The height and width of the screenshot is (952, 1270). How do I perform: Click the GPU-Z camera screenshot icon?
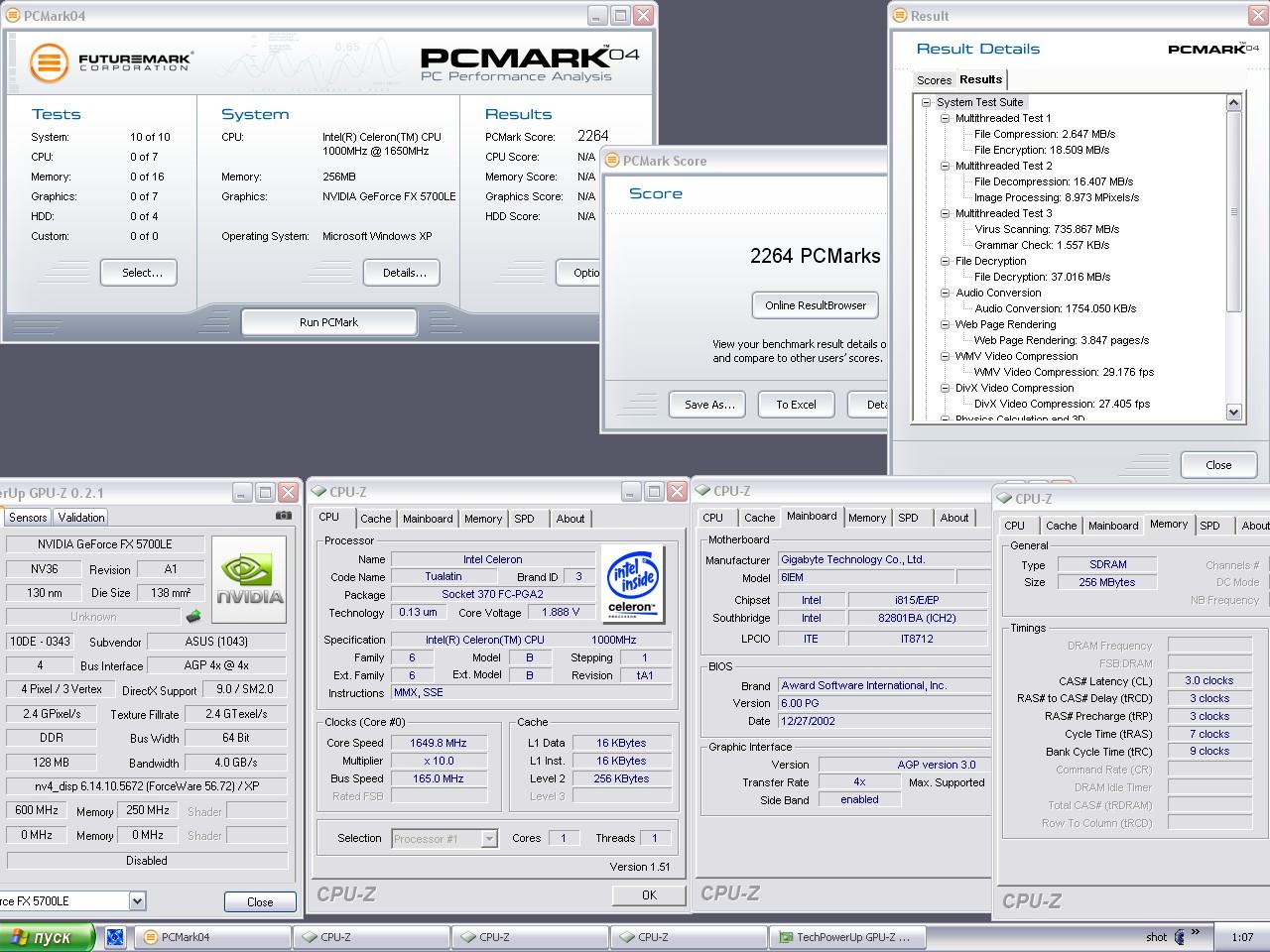coord(283,516)
